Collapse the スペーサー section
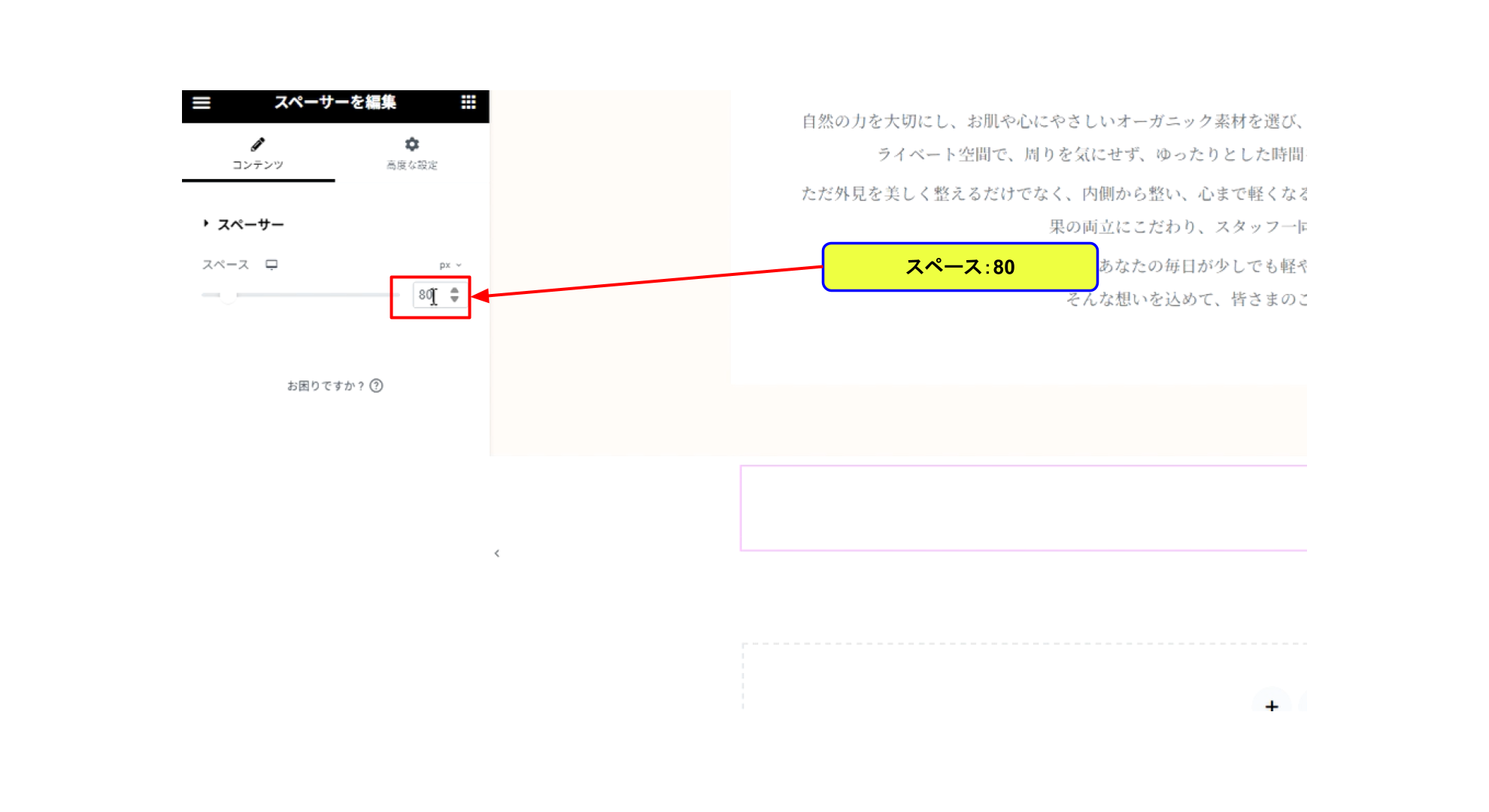The height and width of the screenshot is (812, 1489). tap(243, 224)
